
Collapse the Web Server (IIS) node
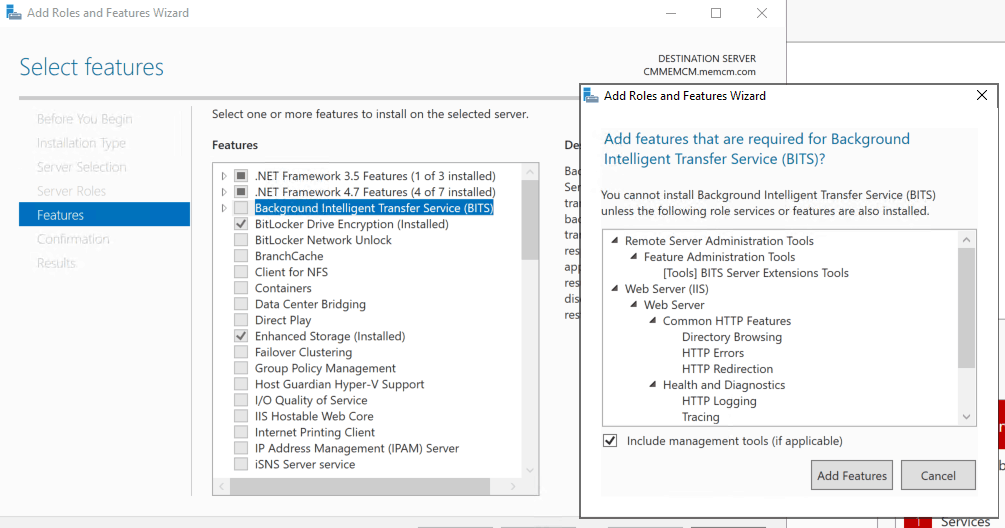[x=615, y=288]
